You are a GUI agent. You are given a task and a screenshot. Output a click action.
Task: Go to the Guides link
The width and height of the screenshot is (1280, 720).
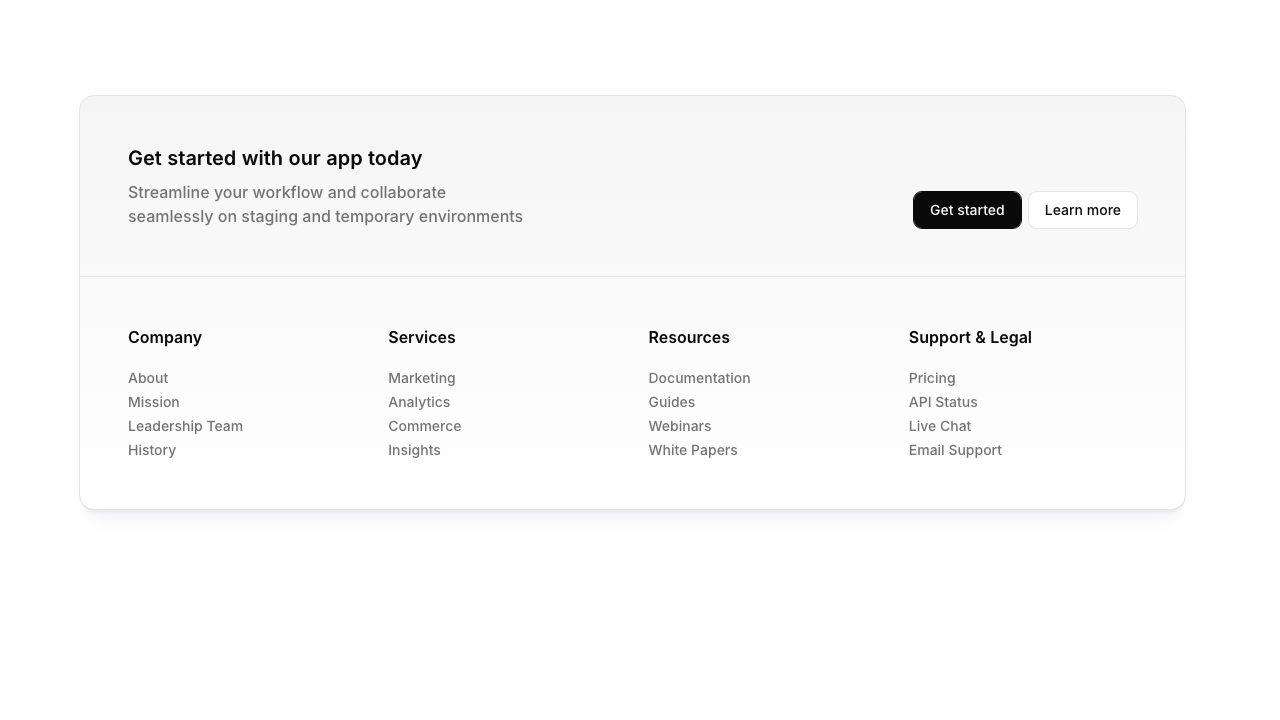click(671, 402)
